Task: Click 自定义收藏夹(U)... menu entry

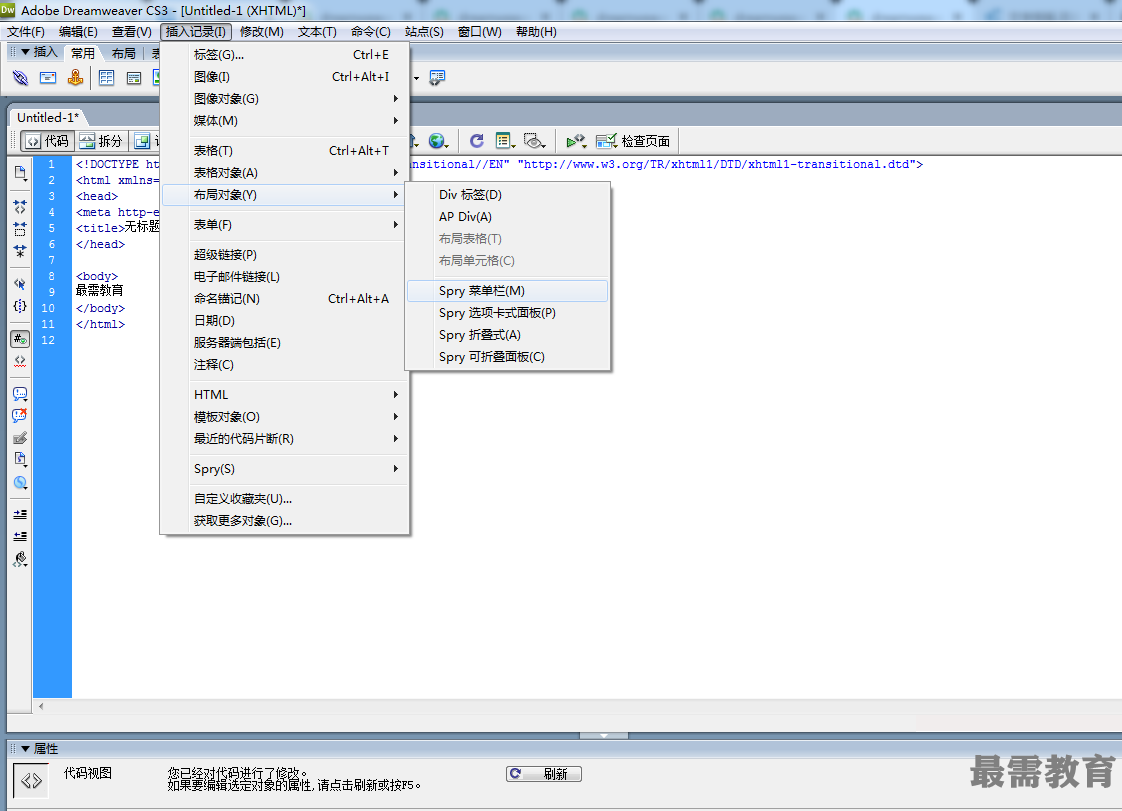Action: click(x=286, y=499)
